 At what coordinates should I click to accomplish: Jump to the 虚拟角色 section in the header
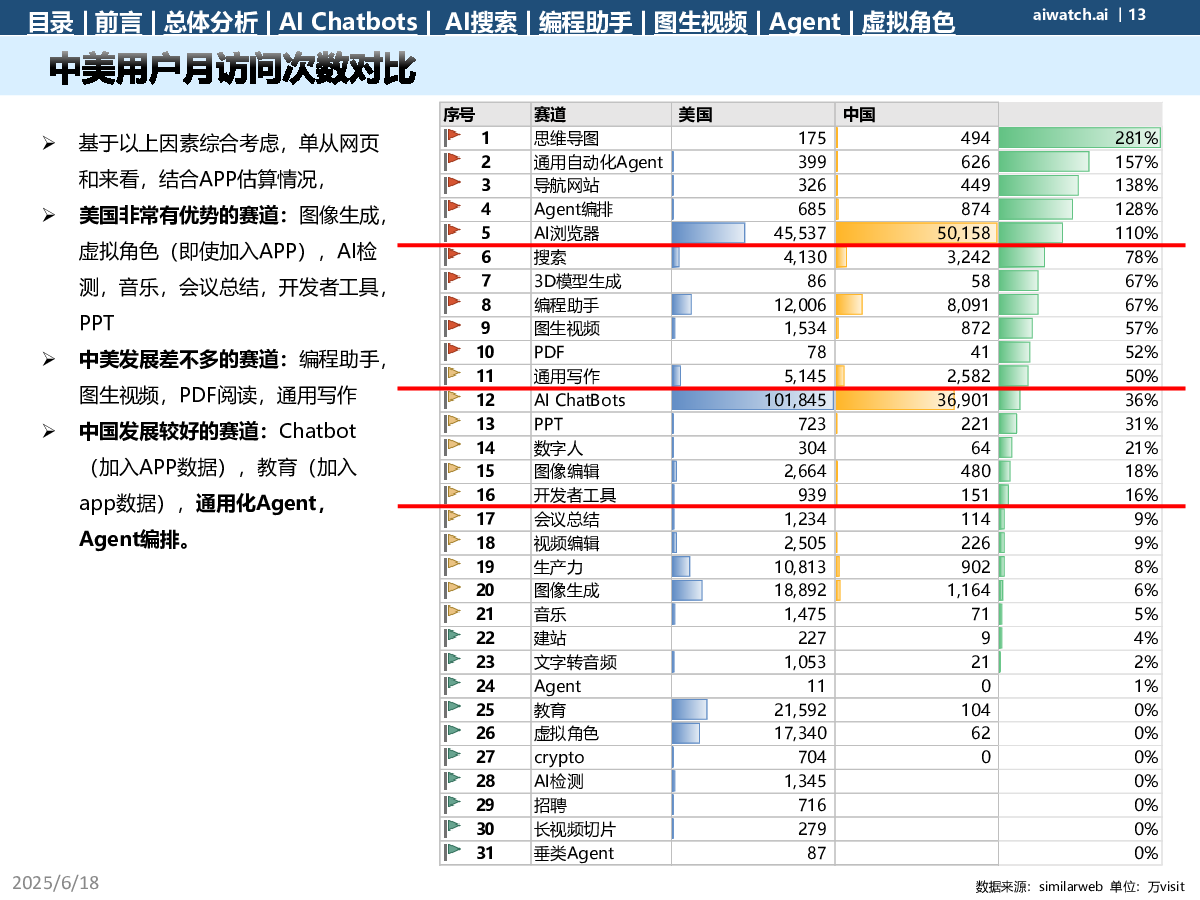click(x=908, y=21)
